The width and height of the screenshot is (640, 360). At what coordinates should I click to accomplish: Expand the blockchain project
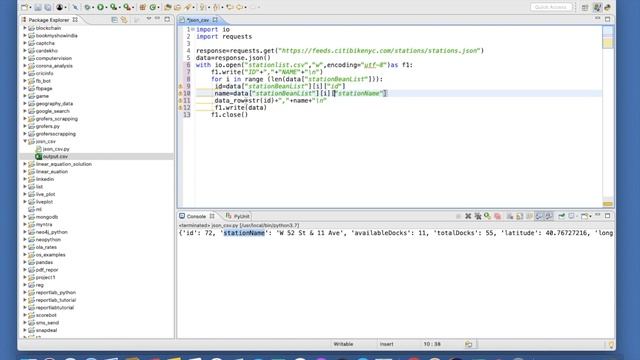pyautogui.click(x=25, y=28)
